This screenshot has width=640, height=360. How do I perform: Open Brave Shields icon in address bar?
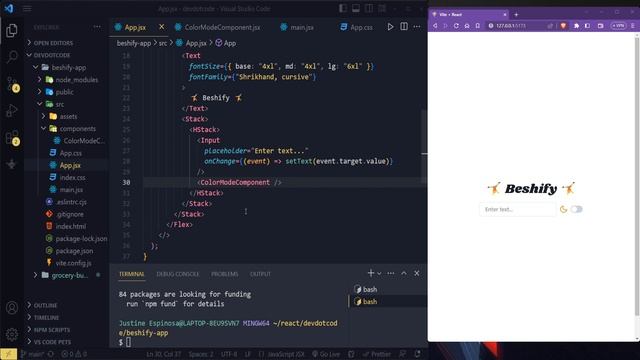point(563,26)
